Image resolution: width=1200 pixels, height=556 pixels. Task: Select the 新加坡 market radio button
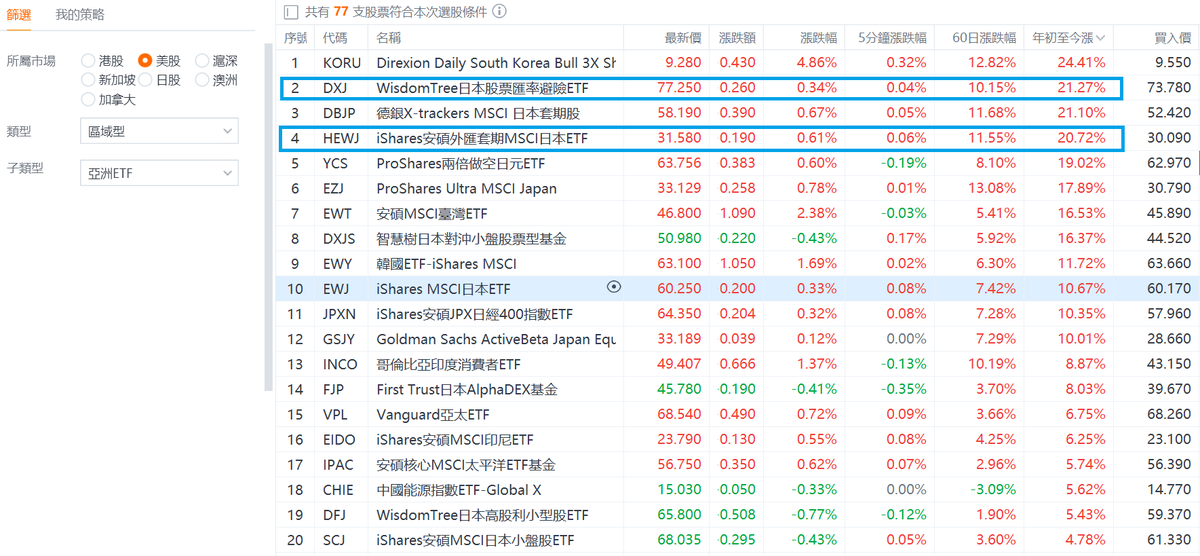point(88,80)
